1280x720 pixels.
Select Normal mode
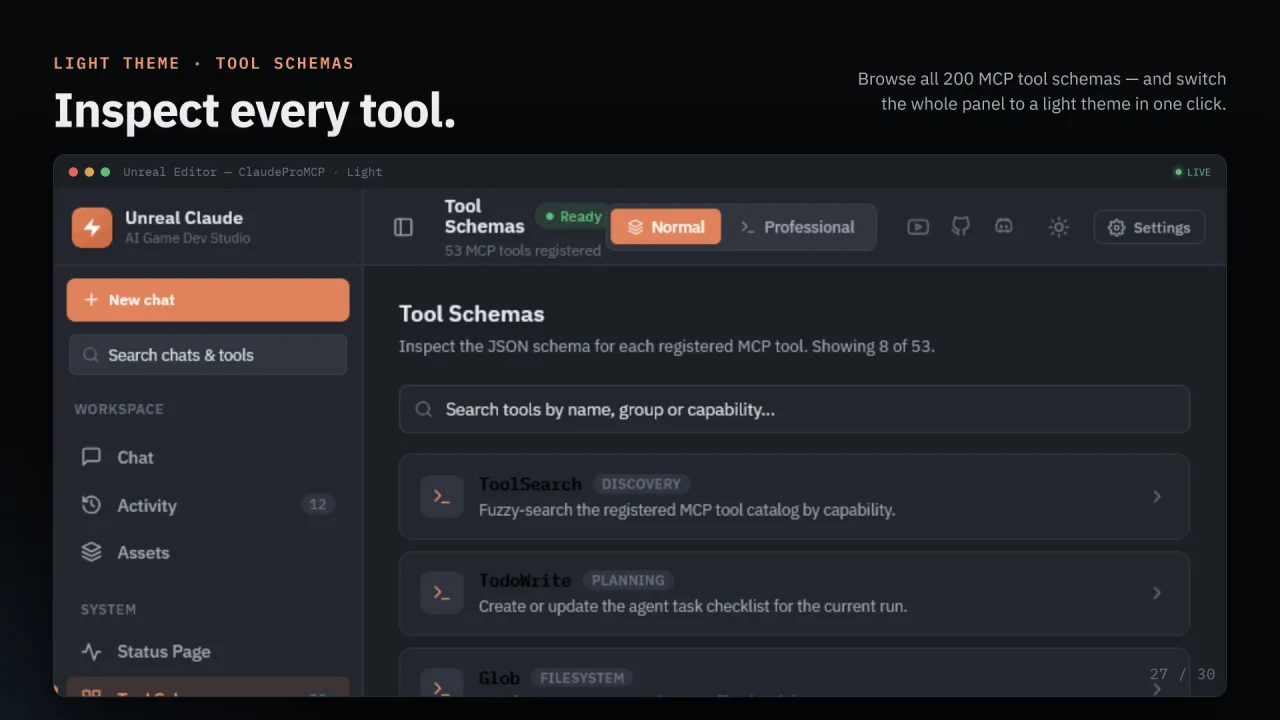[666, 227]
